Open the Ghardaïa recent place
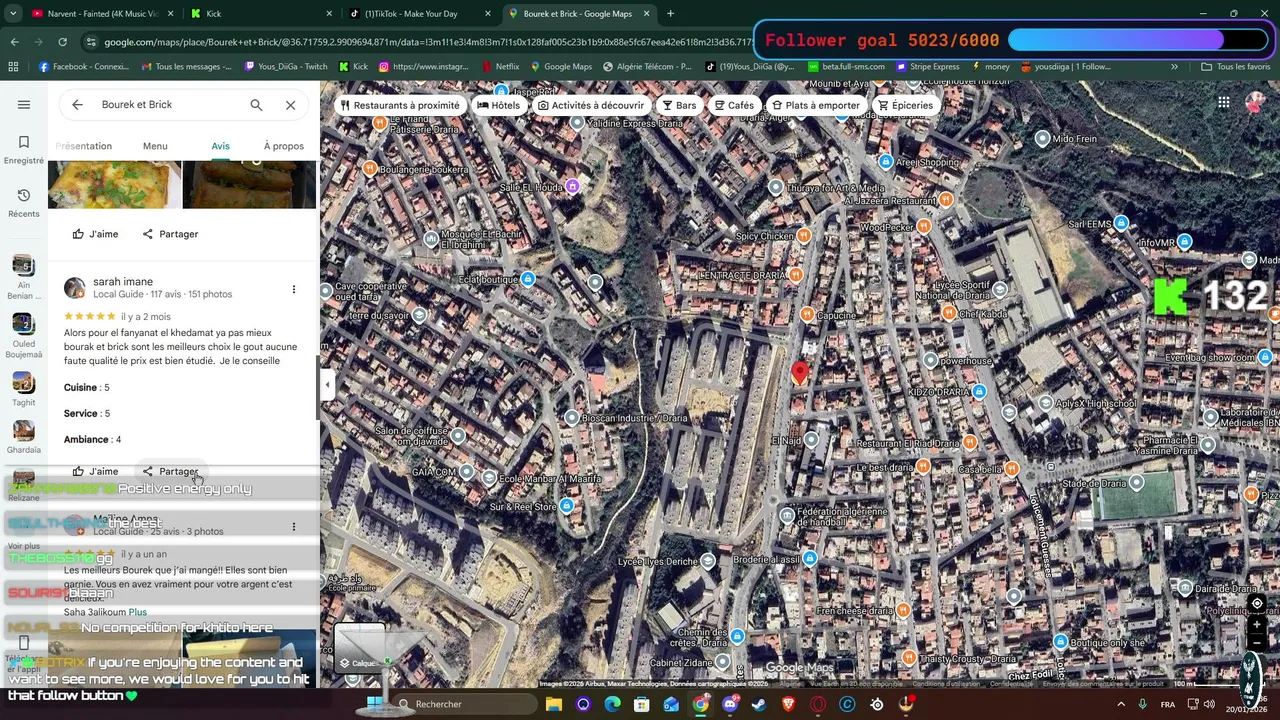Viewport: 1280px width, 720px height. [23, 437]
